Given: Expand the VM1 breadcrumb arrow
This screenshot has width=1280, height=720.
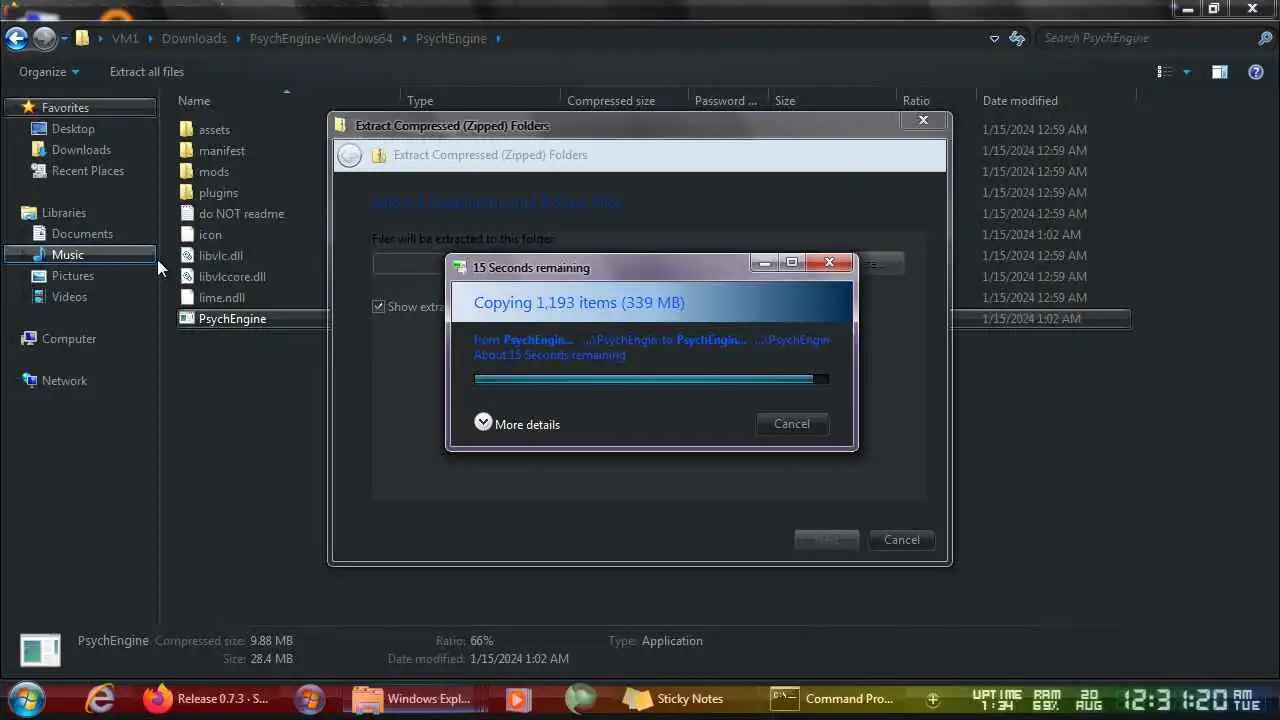Looking at the screenshot, I should point(151,38).
